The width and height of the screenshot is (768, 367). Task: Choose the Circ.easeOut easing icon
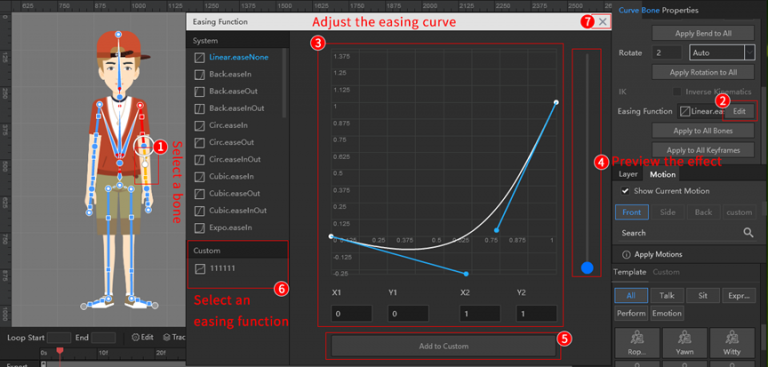199,143
